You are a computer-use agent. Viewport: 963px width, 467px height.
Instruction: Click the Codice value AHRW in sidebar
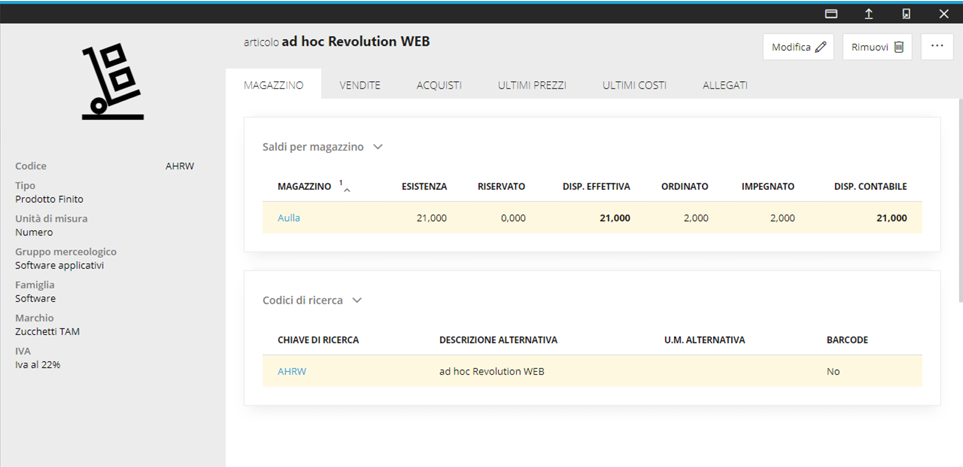point(179,166)
